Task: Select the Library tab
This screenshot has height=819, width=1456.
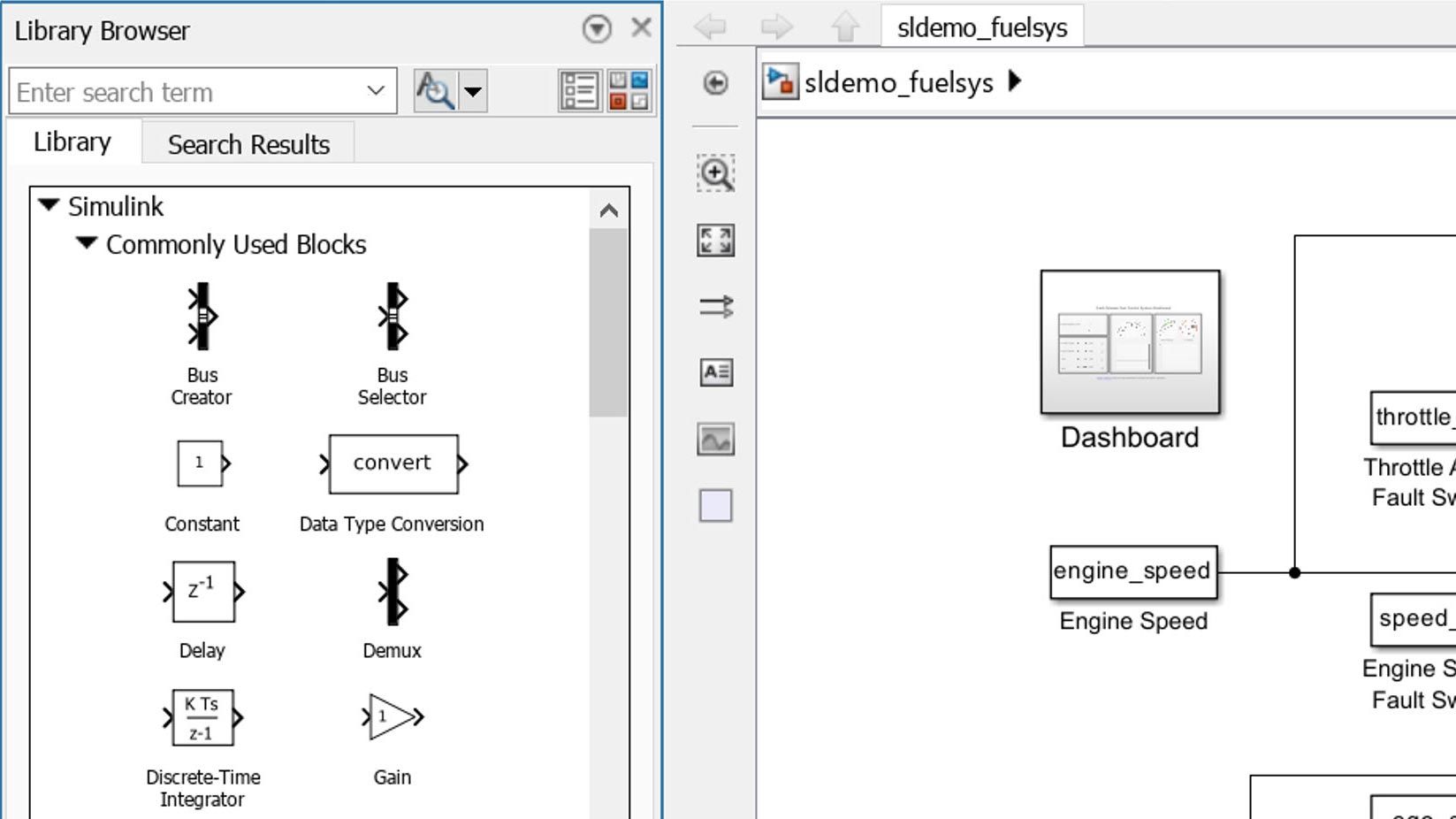Action: pos(72,142)
